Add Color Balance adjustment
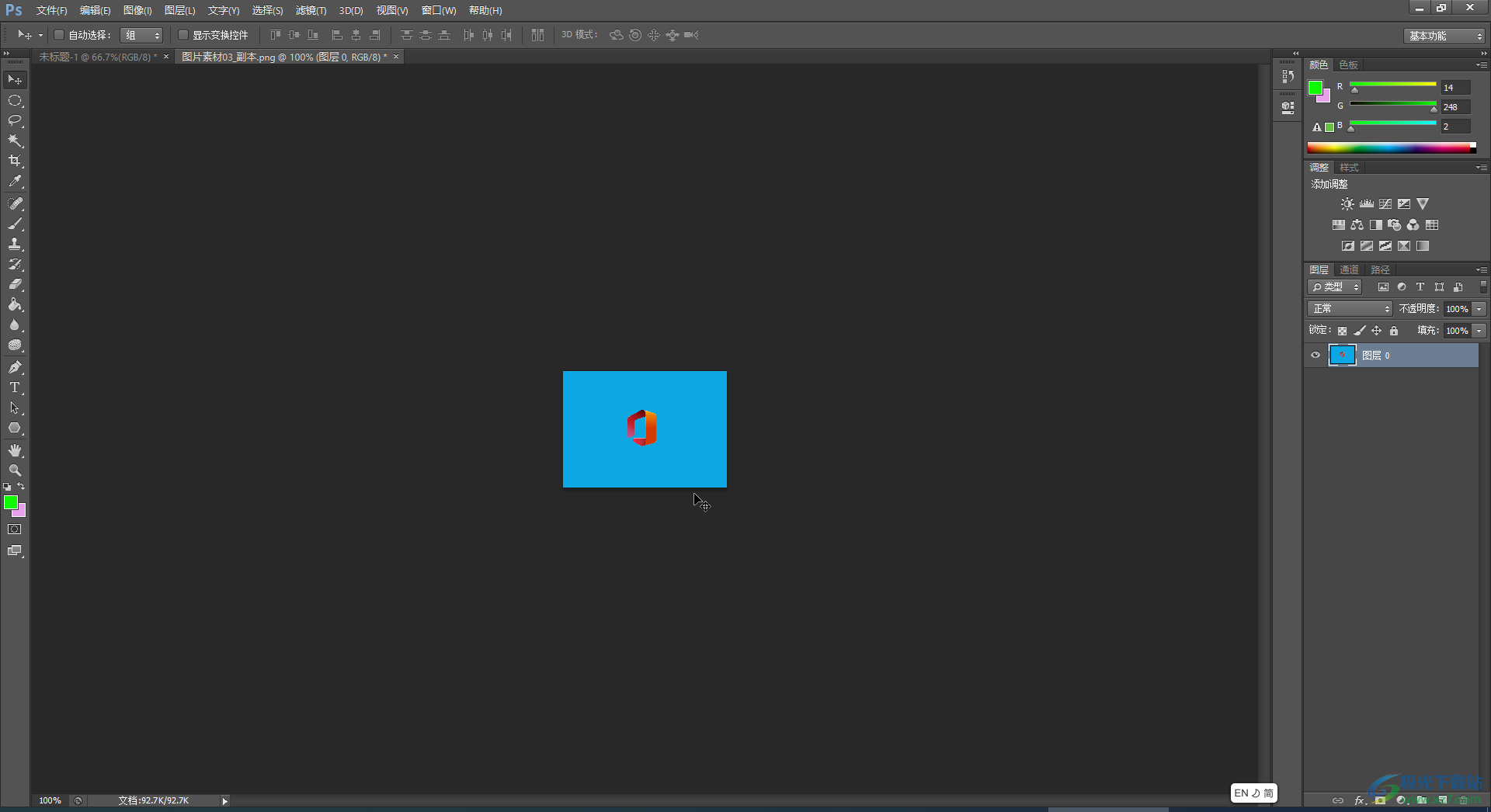Screen dimensions: 1491x812 pyautogui.click(x=1357, y=225)
